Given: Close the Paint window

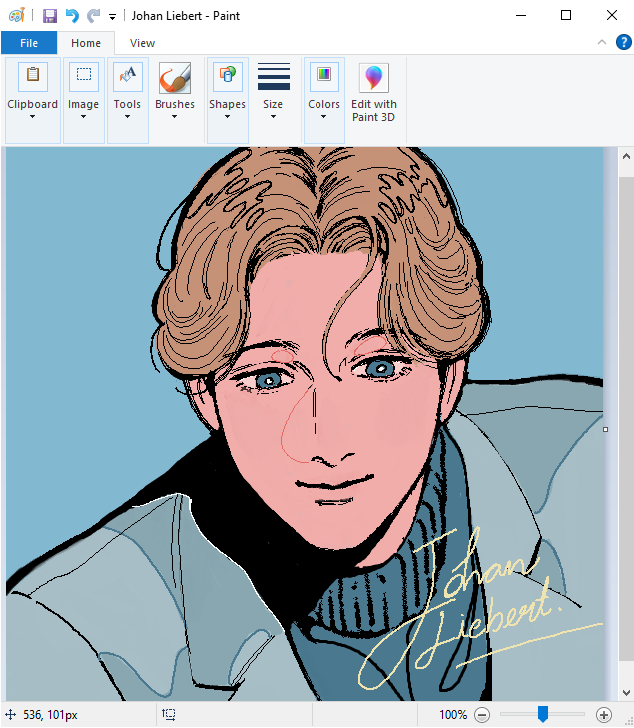Looking at the screenshot, I should [x=612, y=15].
